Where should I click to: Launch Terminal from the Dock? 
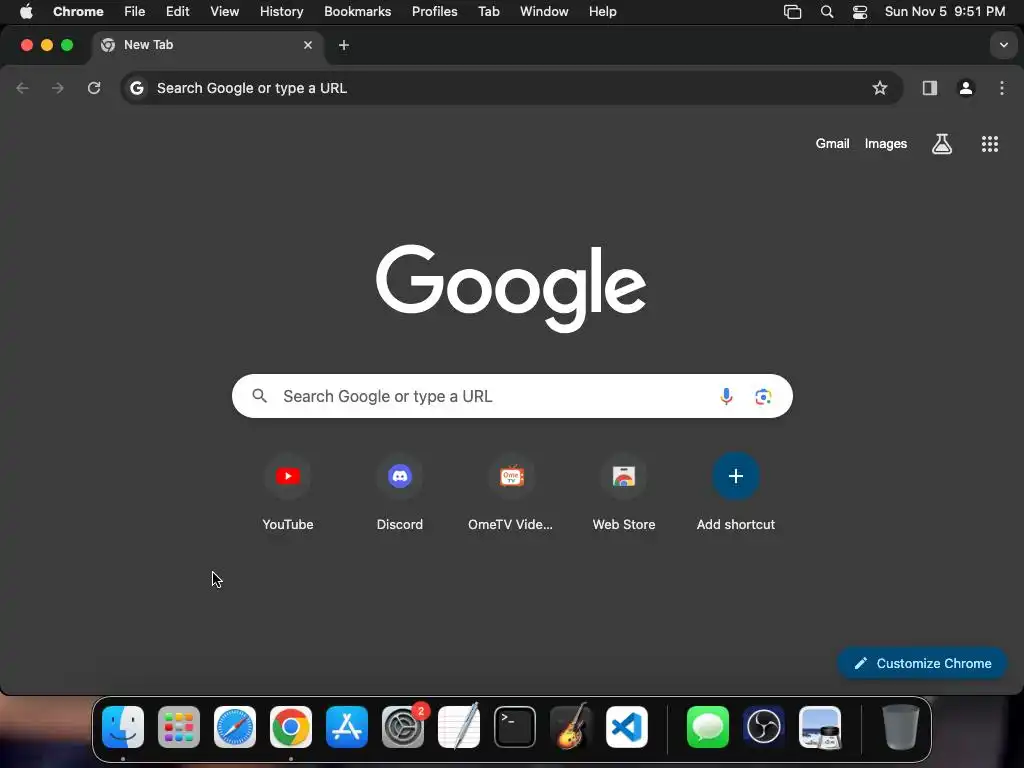coord(515,727)
